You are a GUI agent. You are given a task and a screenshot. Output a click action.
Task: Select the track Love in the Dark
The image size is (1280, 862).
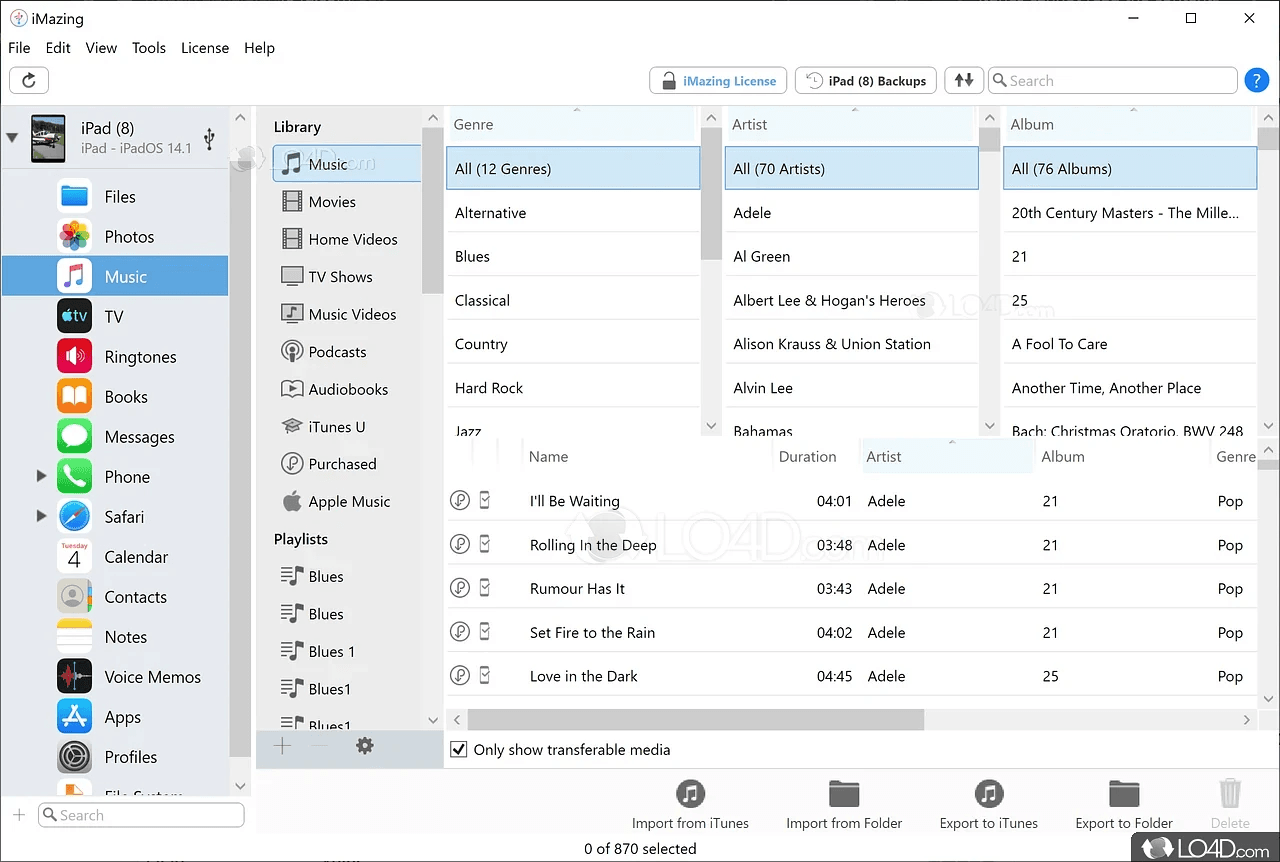click(852, 677)
